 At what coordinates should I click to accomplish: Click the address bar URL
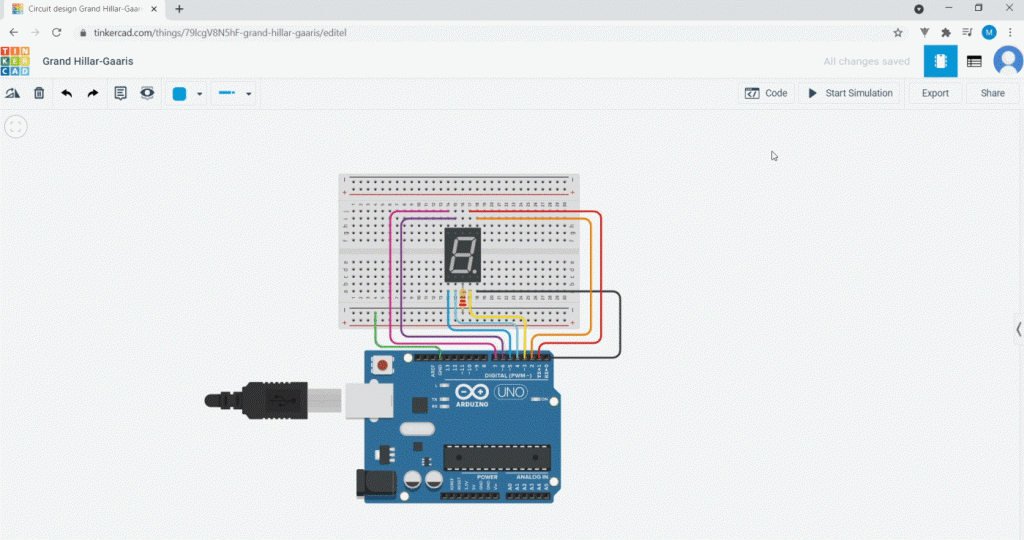click(x=220, y=33)
